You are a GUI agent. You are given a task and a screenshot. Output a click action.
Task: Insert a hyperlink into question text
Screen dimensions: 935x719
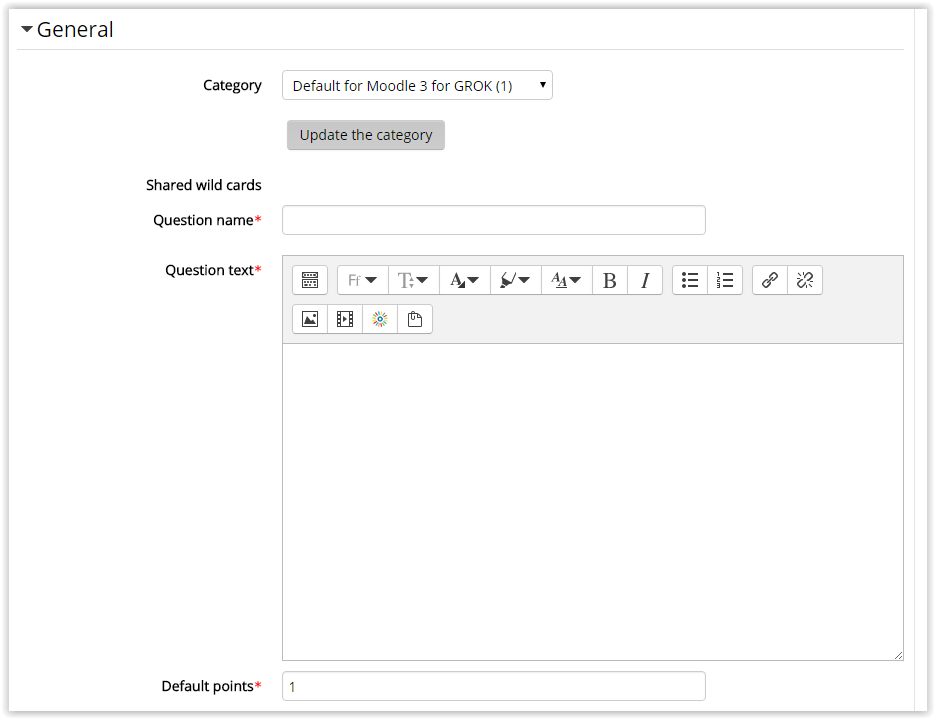[769, 280]
